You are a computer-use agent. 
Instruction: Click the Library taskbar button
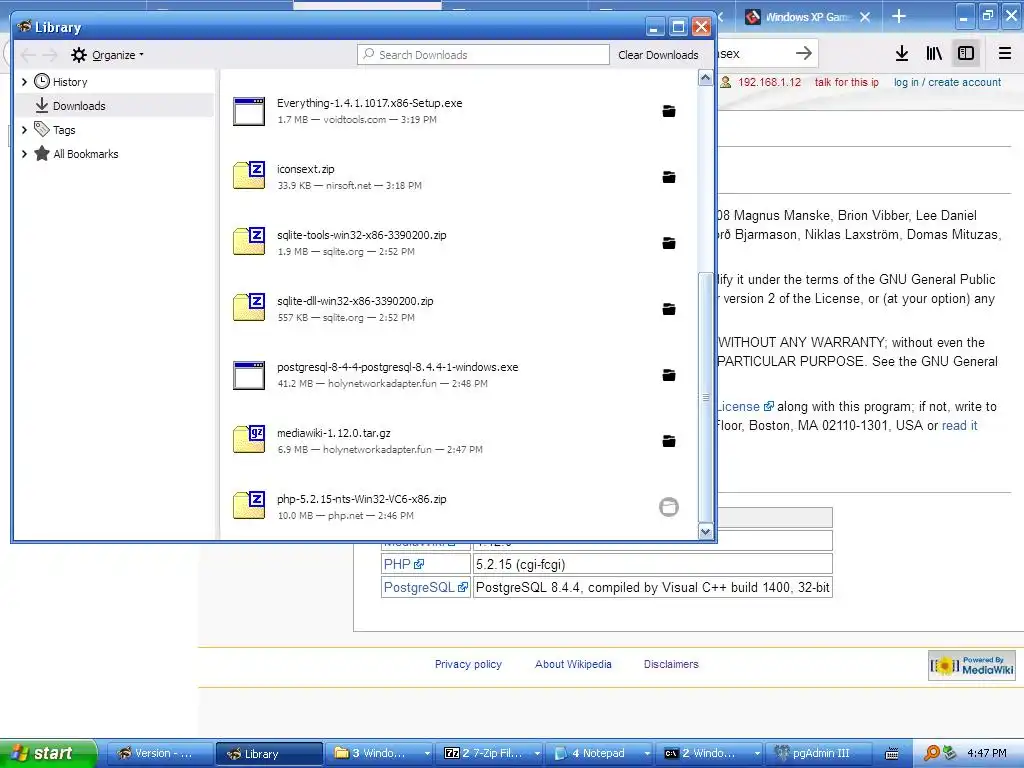(269, 754)
